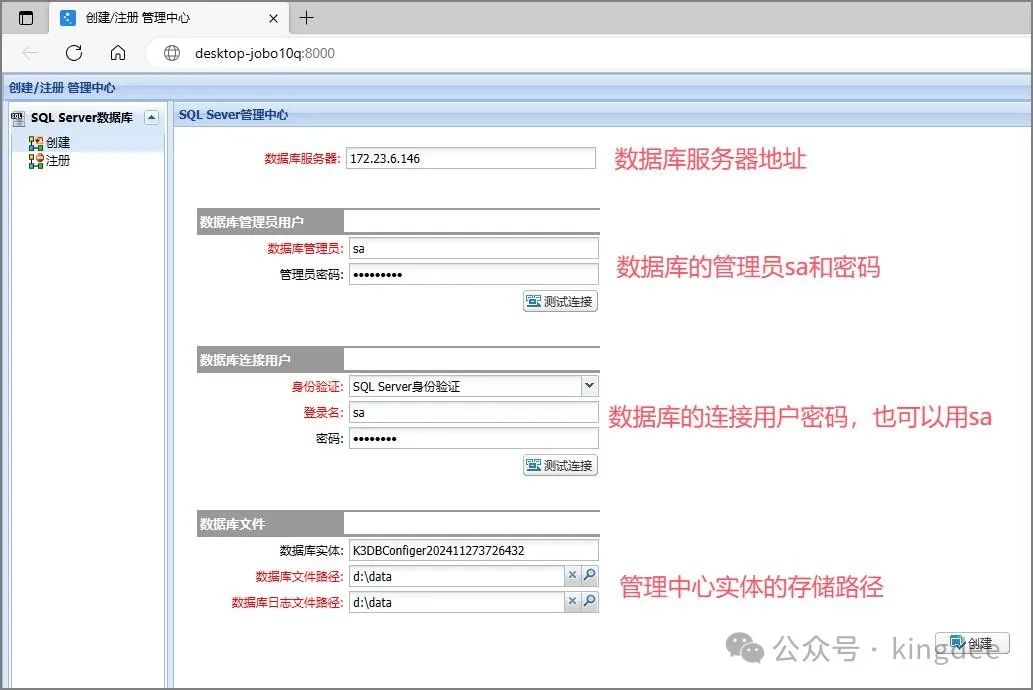
Task: Click the 数据库管理员用户 section header
Action: [270, 222]
